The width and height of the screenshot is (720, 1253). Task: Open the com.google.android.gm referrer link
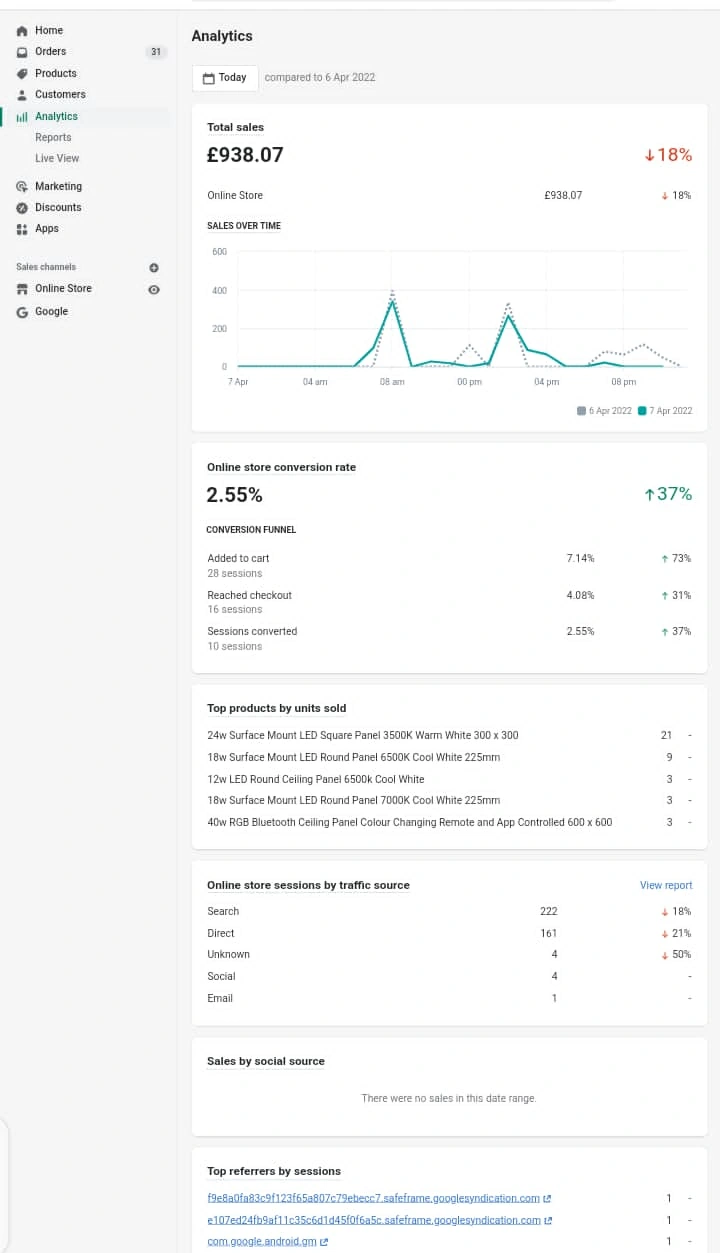tap(261, 1242)
